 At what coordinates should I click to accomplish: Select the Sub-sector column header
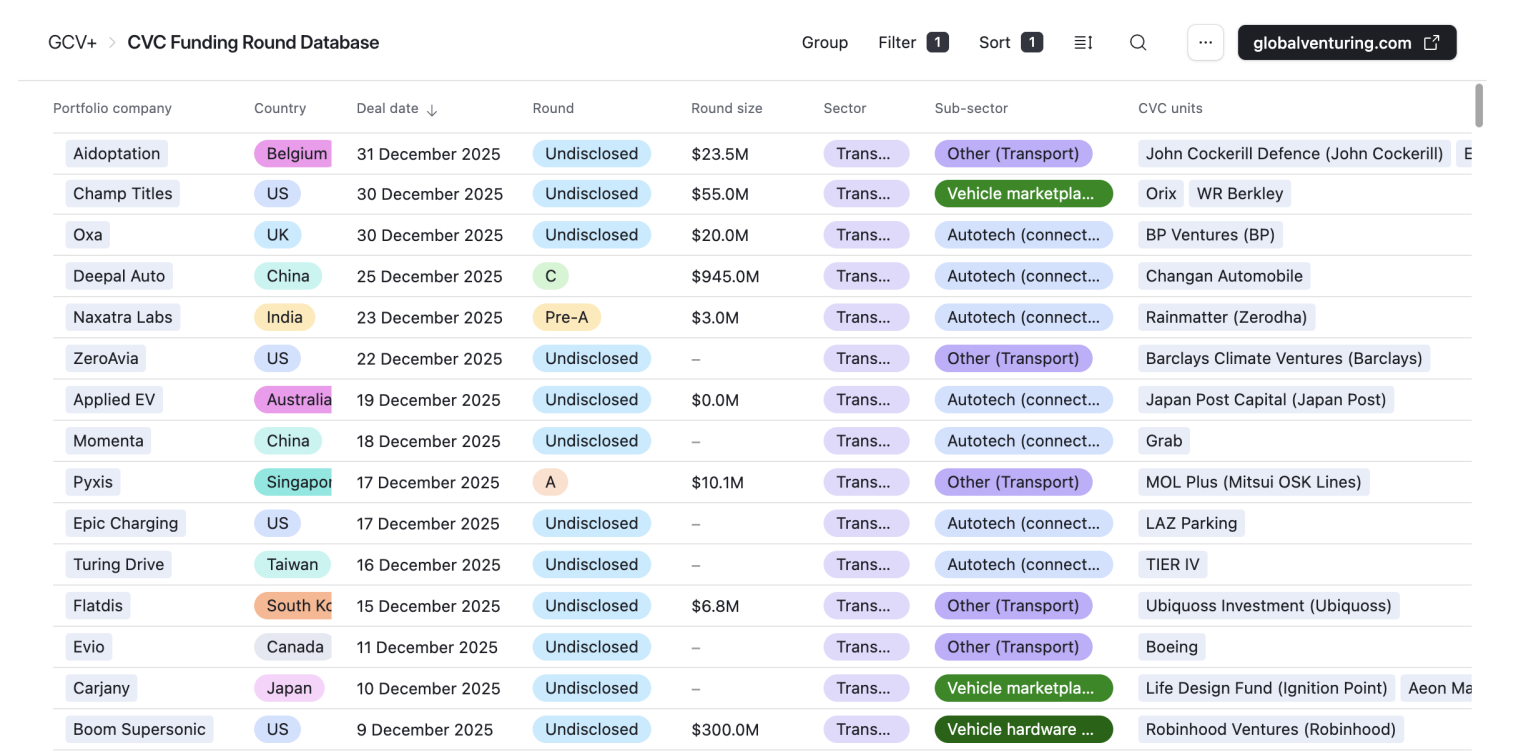(971, 108)
